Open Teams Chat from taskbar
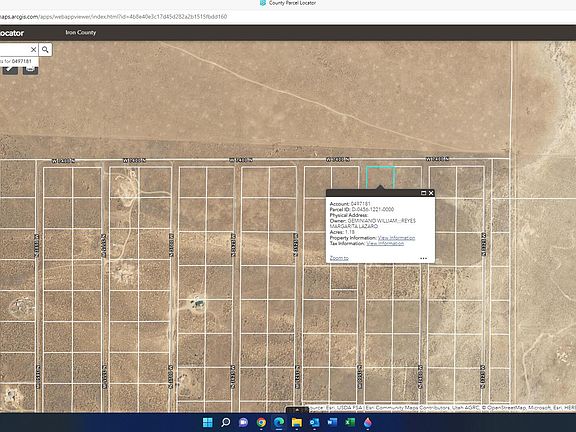576x432 pixels. 243,422
